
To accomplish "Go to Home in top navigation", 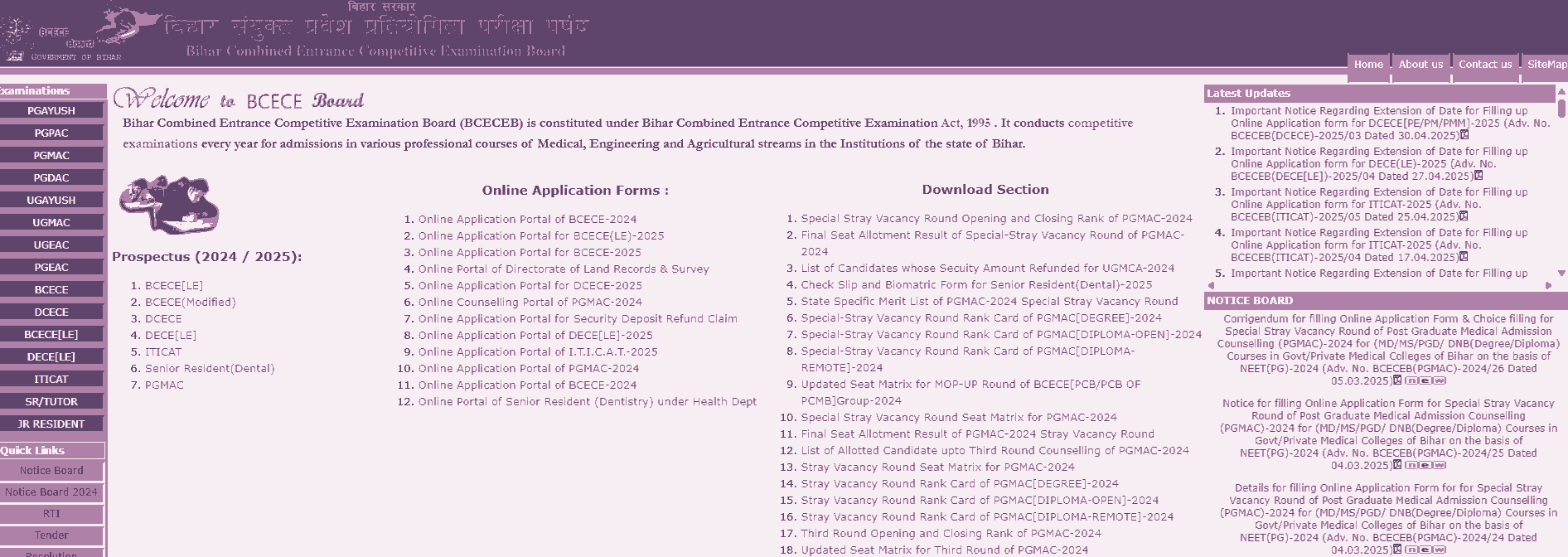I will pos(1368,65).
